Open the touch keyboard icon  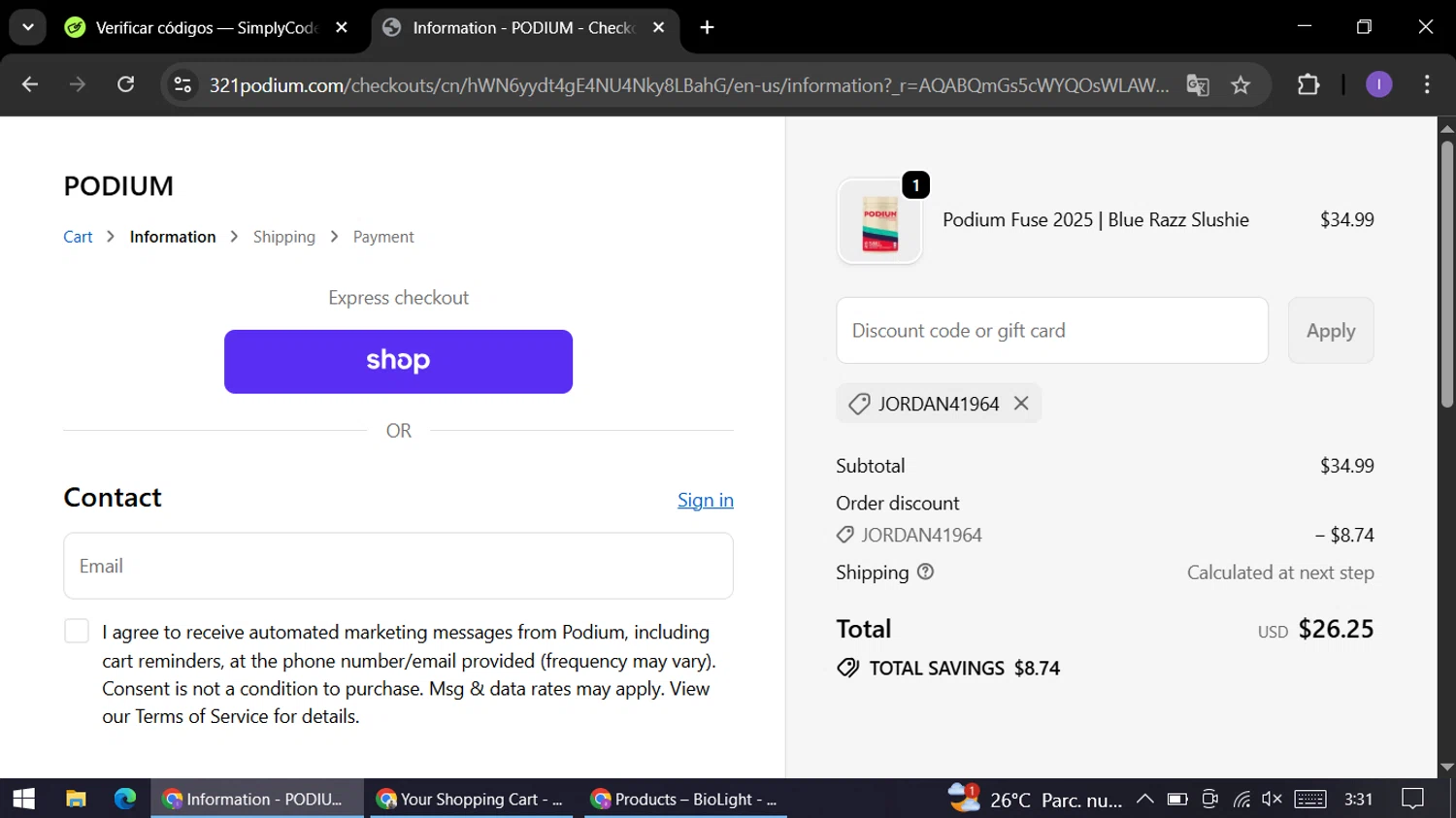(1309, 799)
